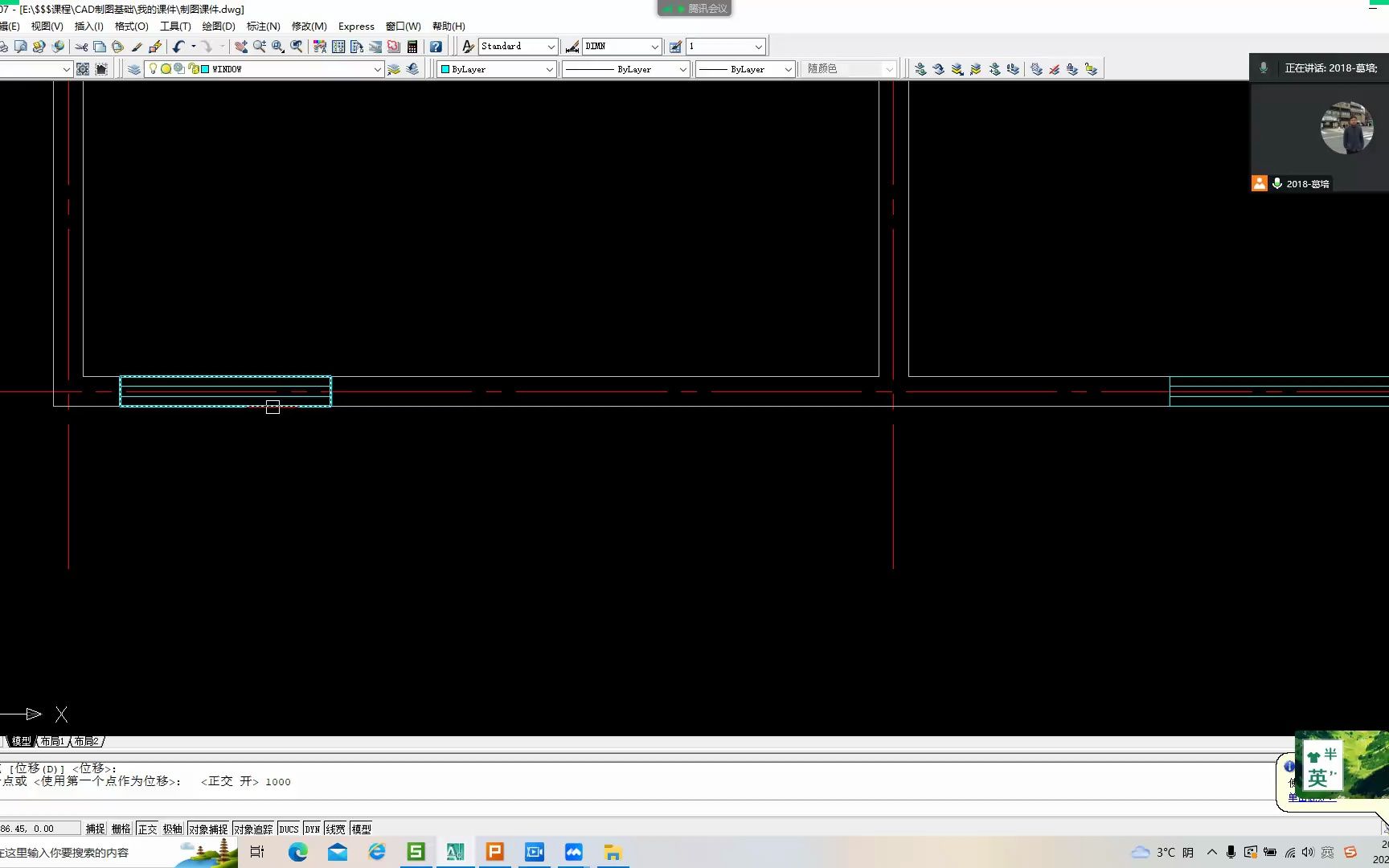
Task: Open the QuickCalc calculator icon
Action: pos(412,47)
